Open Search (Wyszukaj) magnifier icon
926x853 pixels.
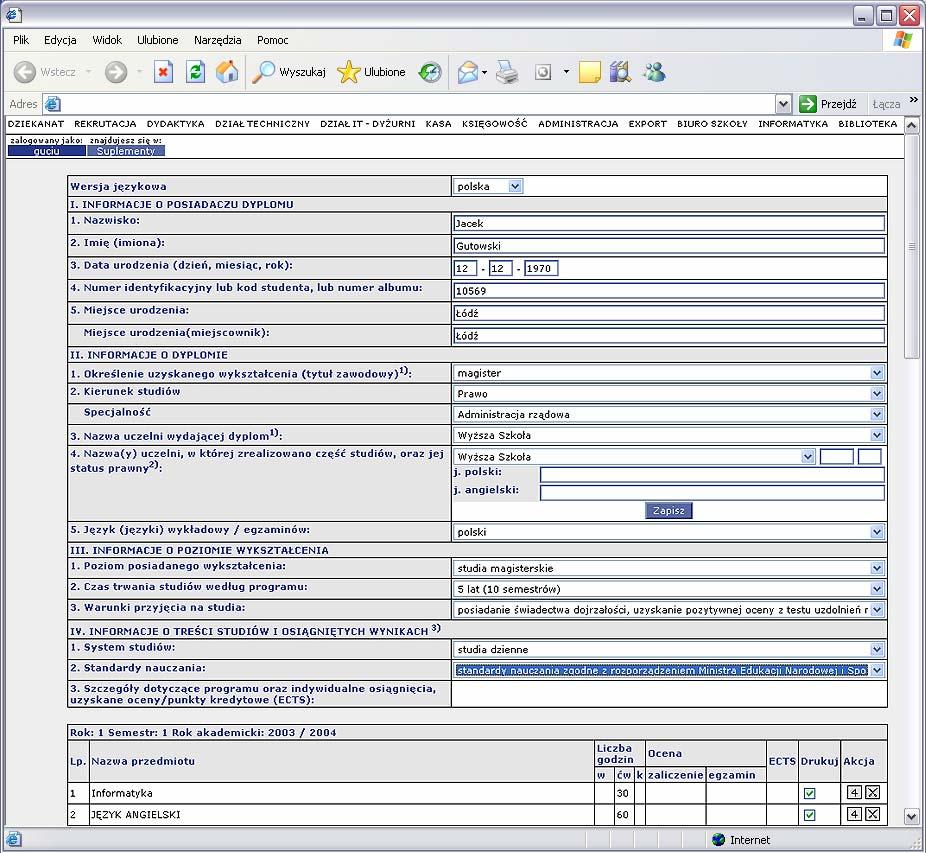click(x=263, y=72)
